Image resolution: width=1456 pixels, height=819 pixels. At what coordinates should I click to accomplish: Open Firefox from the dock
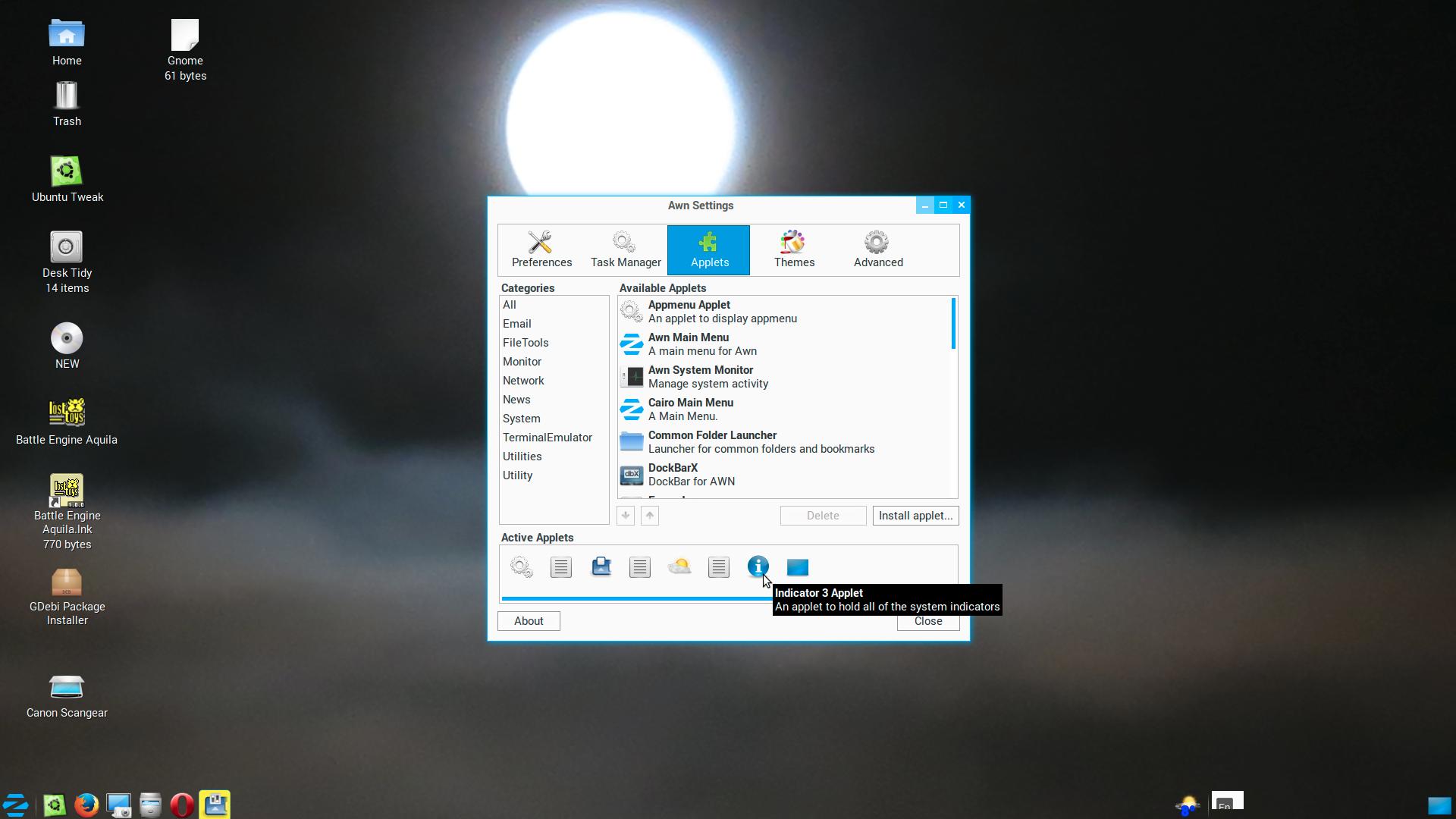click(86, 805)
